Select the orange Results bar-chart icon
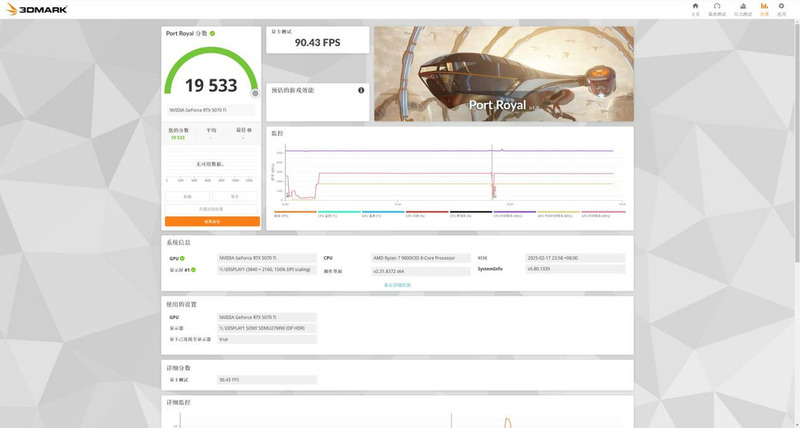The width and height of the screenshot is (800, 428). [764, 6]
